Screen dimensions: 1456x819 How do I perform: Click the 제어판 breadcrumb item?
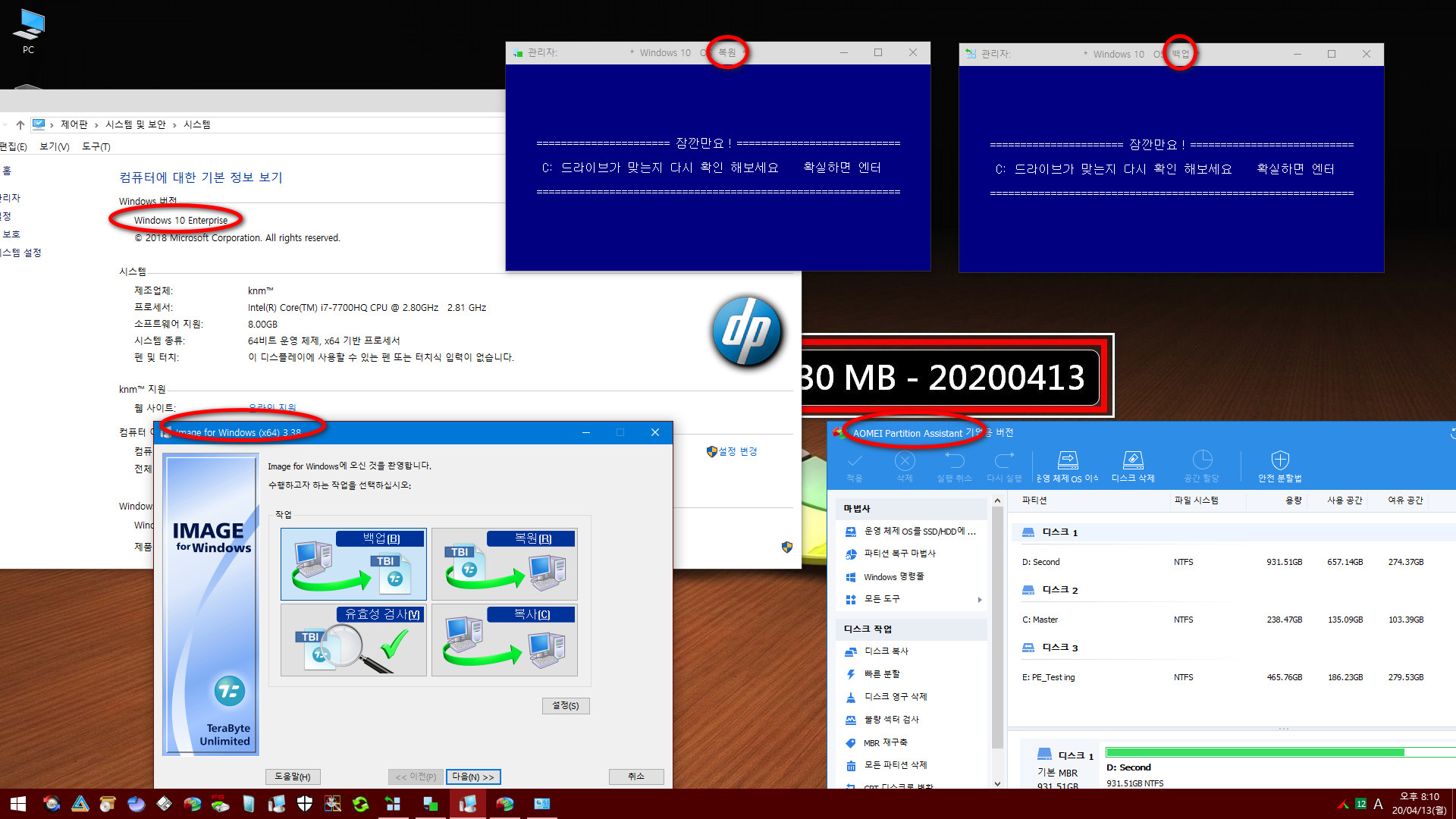pos(74,124)
